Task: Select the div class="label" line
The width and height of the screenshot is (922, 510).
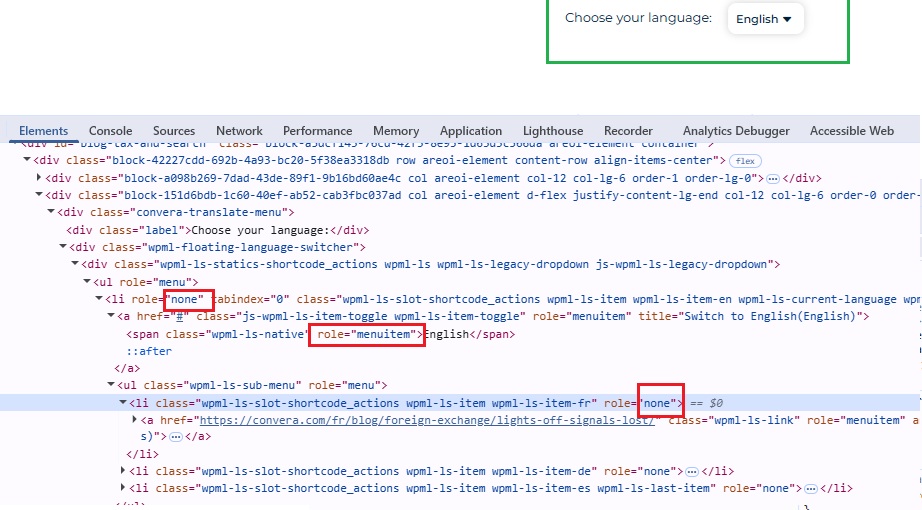Action: (218, 230)
